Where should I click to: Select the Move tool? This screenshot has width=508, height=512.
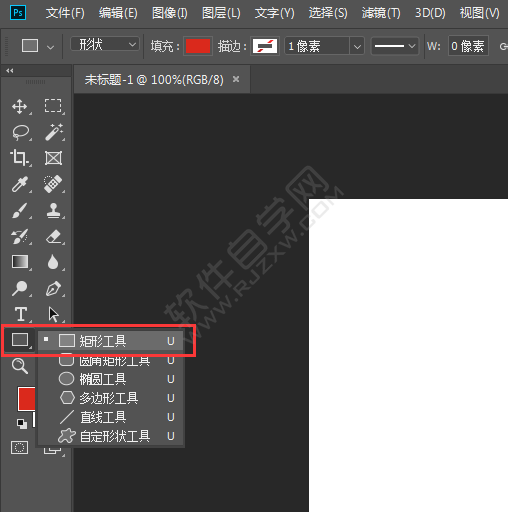(20, 107)
